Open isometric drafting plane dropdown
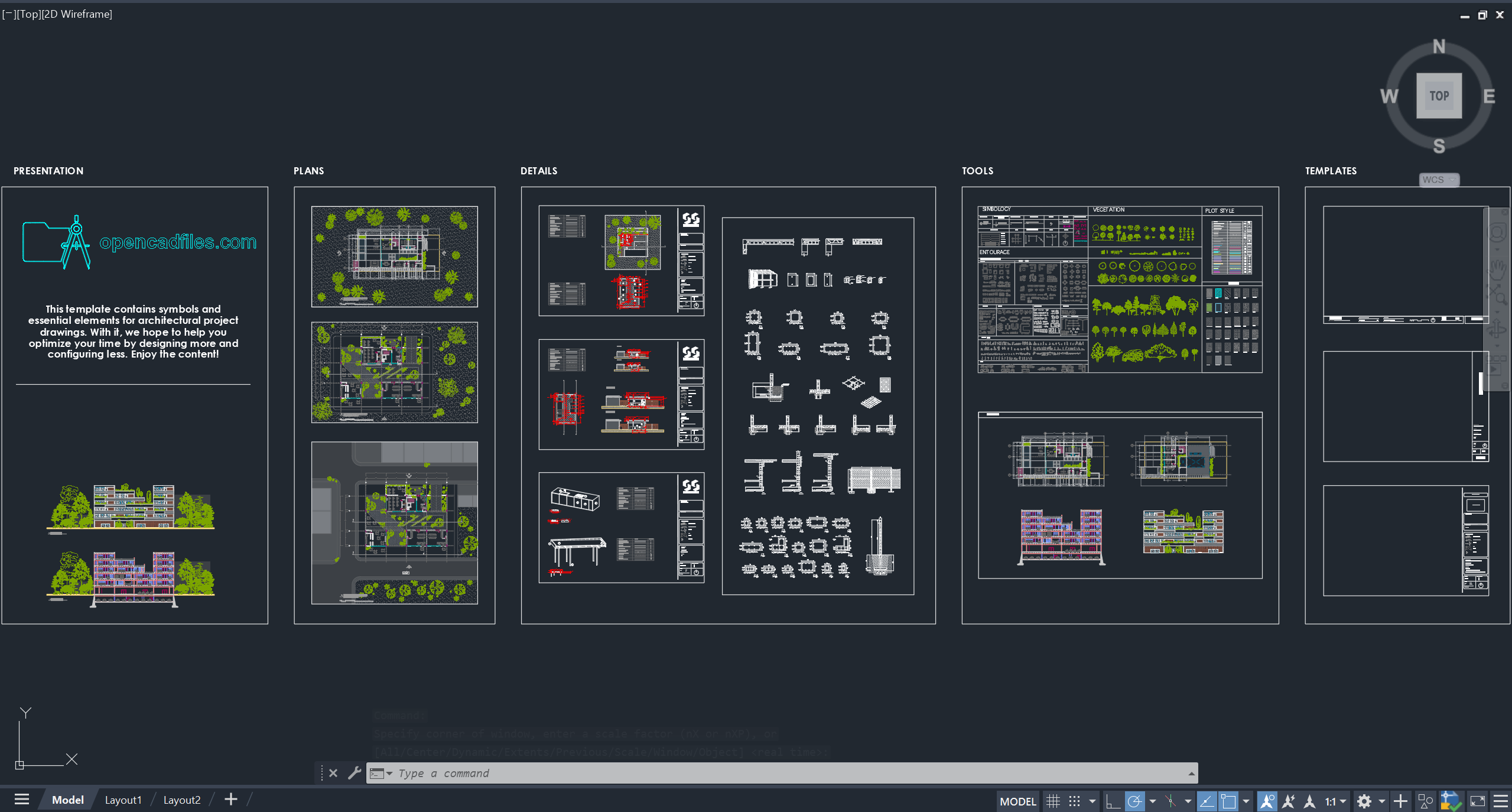 pyautogui.click(x=1188, y=801)
